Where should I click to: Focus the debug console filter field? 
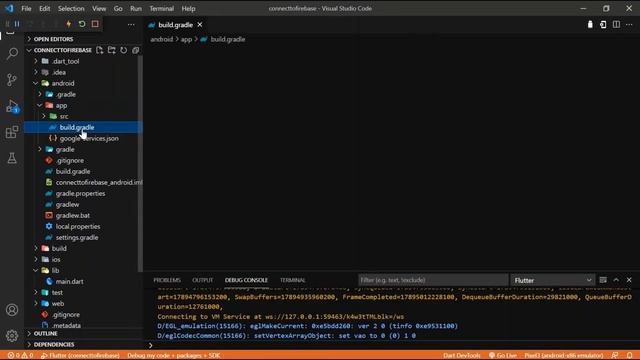coord(433,280)
